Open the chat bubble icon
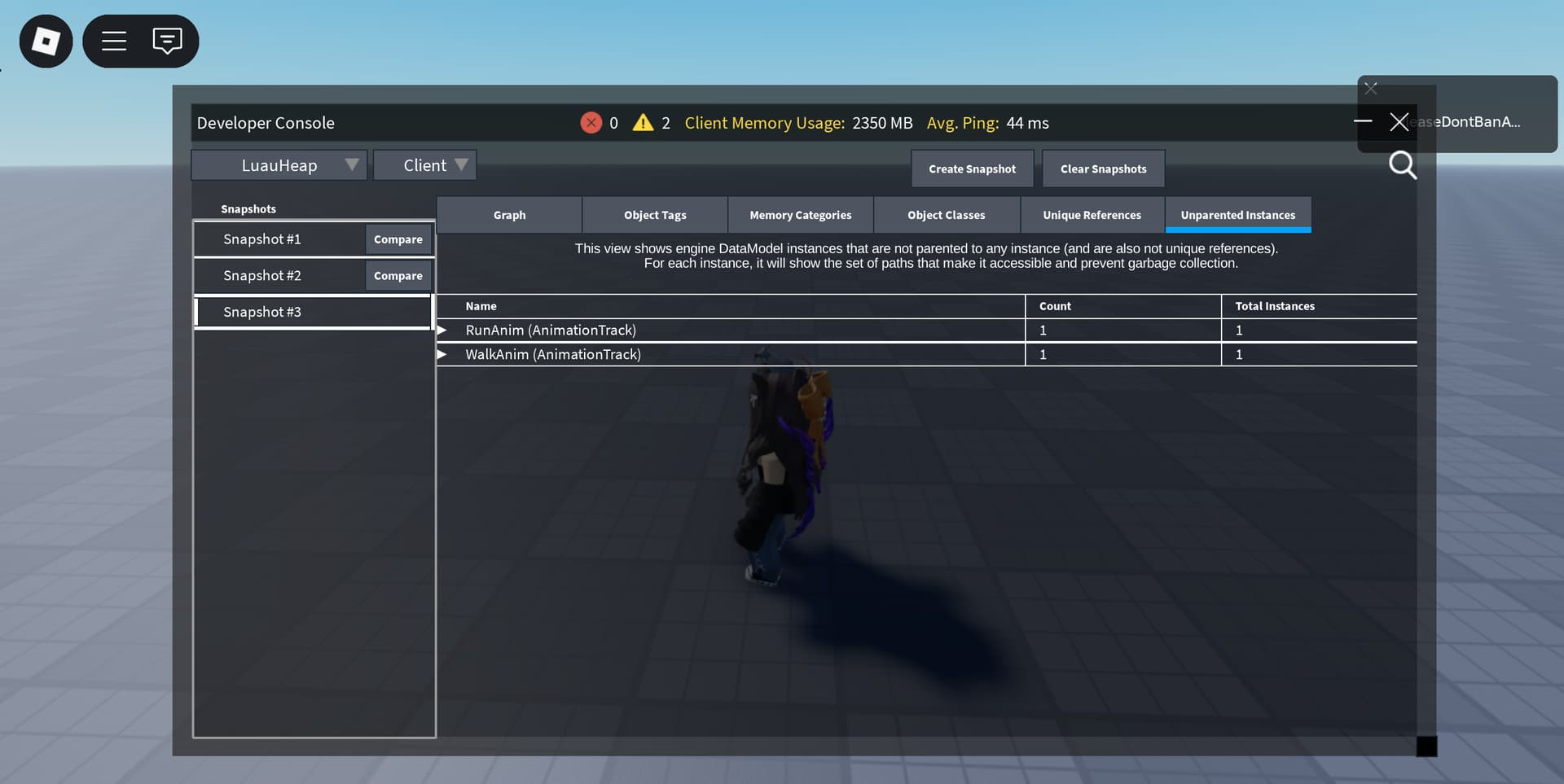 point(167,41)
